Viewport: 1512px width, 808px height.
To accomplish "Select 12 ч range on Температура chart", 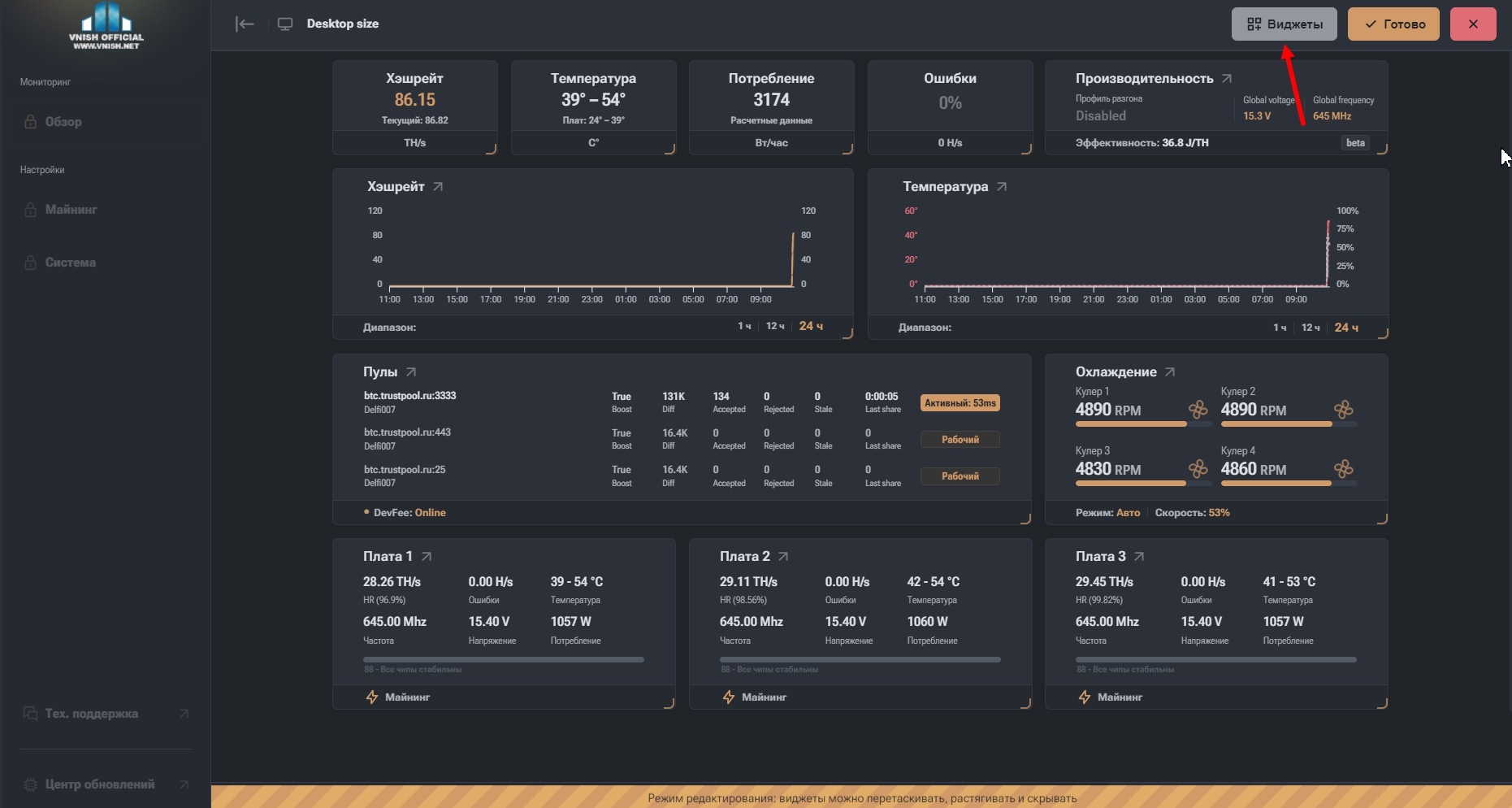I will click(x=1311, y=327).
